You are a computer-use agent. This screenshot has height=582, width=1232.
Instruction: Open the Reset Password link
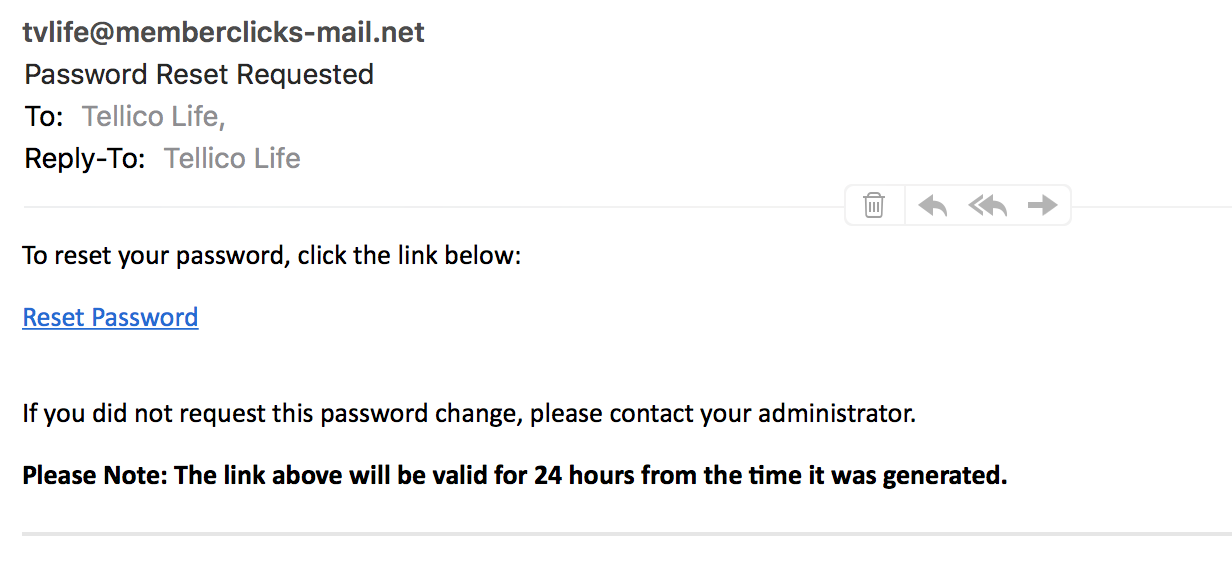[110, 318]
